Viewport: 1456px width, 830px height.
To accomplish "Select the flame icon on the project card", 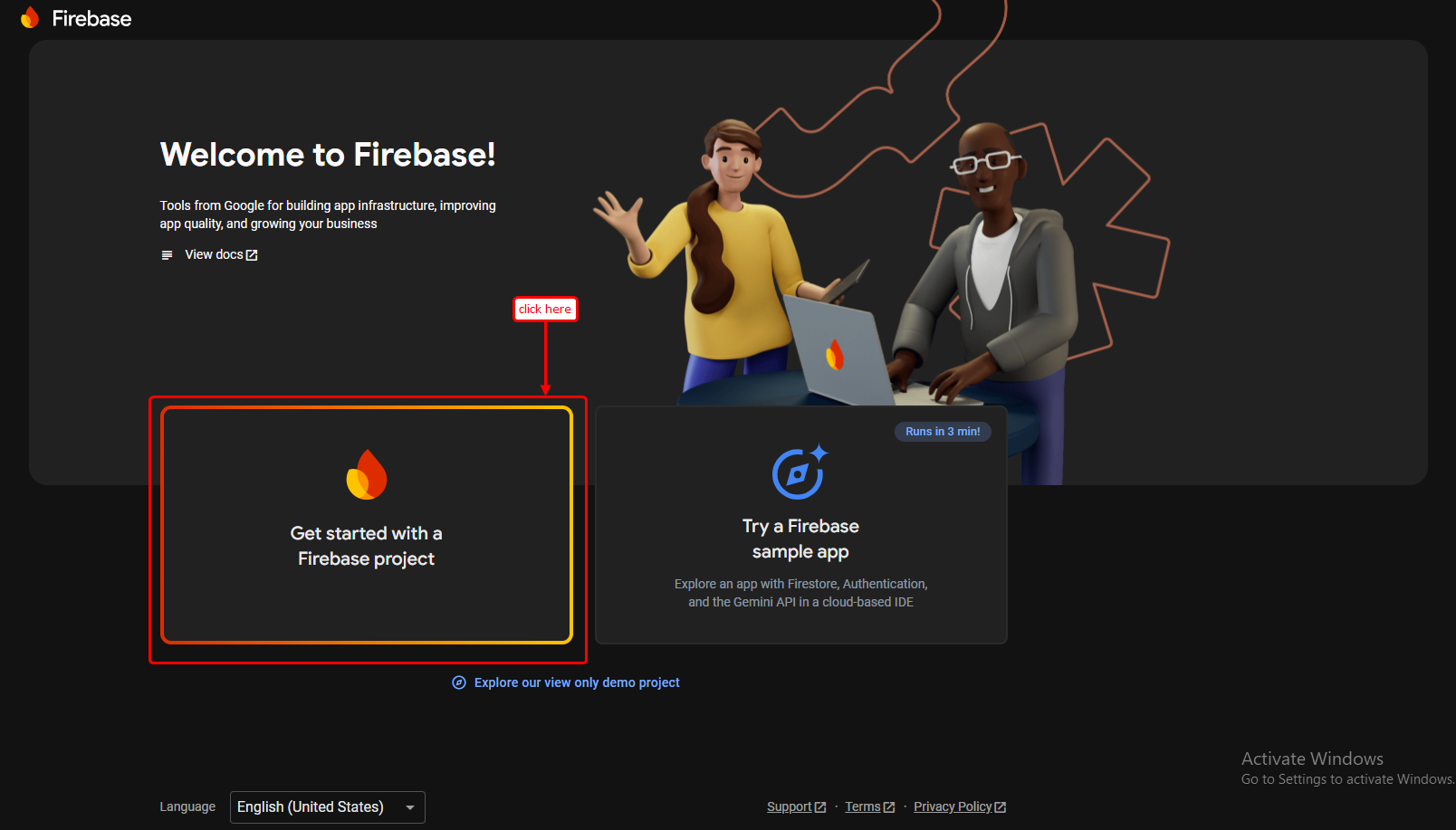I will coord(366,475).
